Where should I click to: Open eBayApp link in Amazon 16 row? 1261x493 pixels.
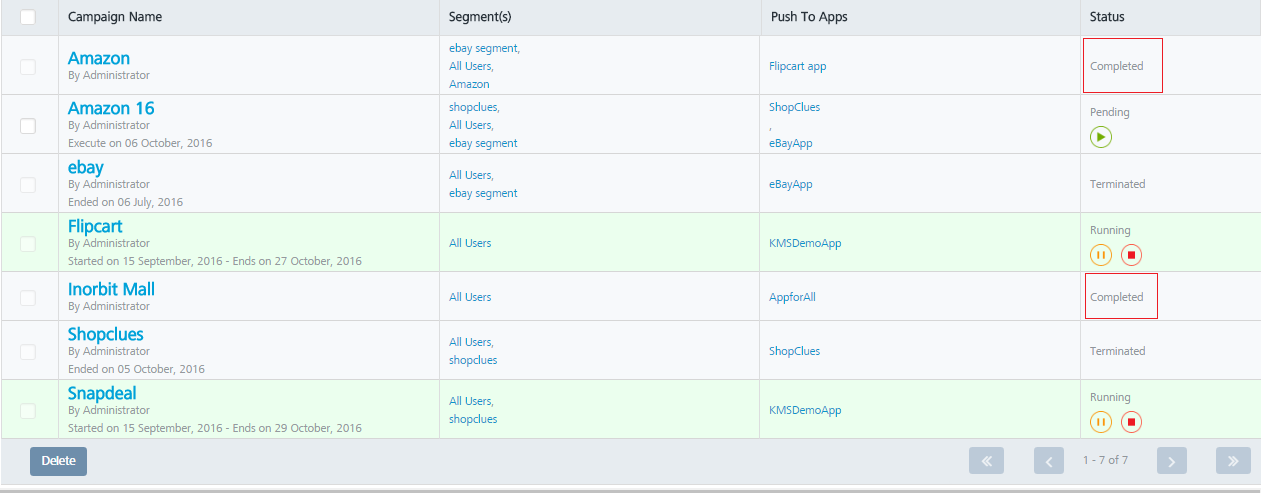tap(791, 143)
